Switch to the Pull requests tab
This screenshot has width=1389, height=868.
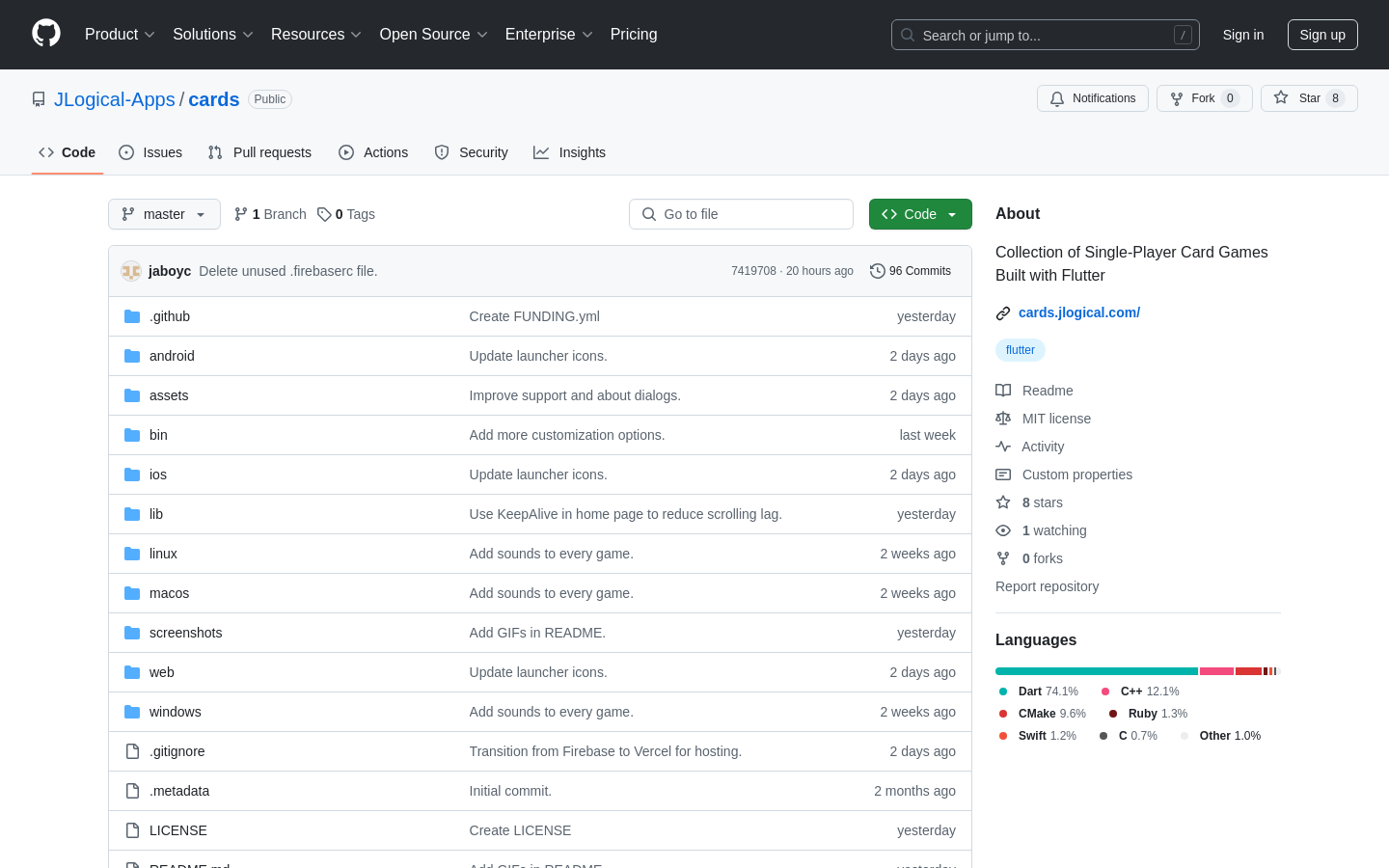pos(259,152)
